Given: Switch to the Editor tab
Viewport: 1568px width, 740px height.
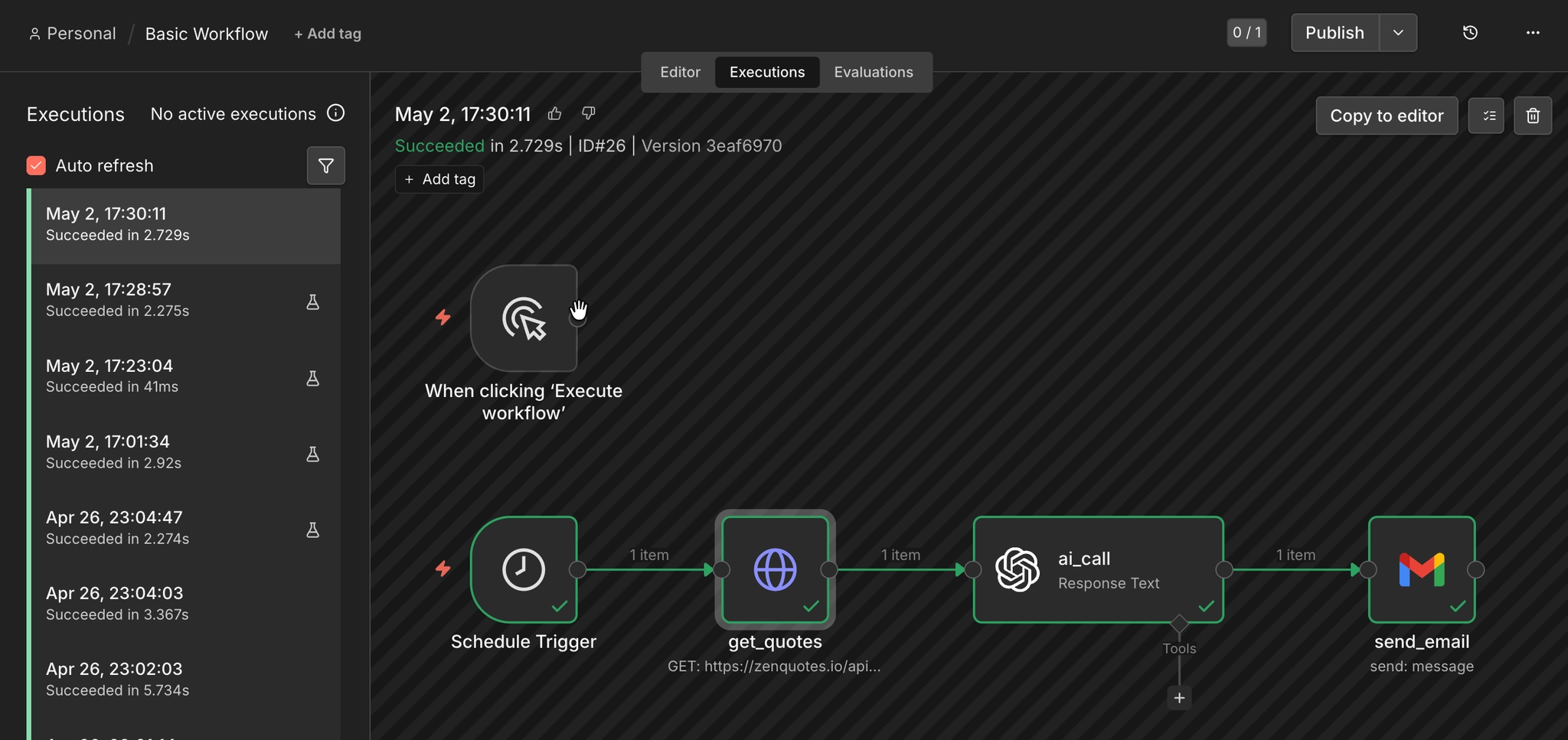Looking at the screenshot, I should pyautogui.click(x=680, y=72).
